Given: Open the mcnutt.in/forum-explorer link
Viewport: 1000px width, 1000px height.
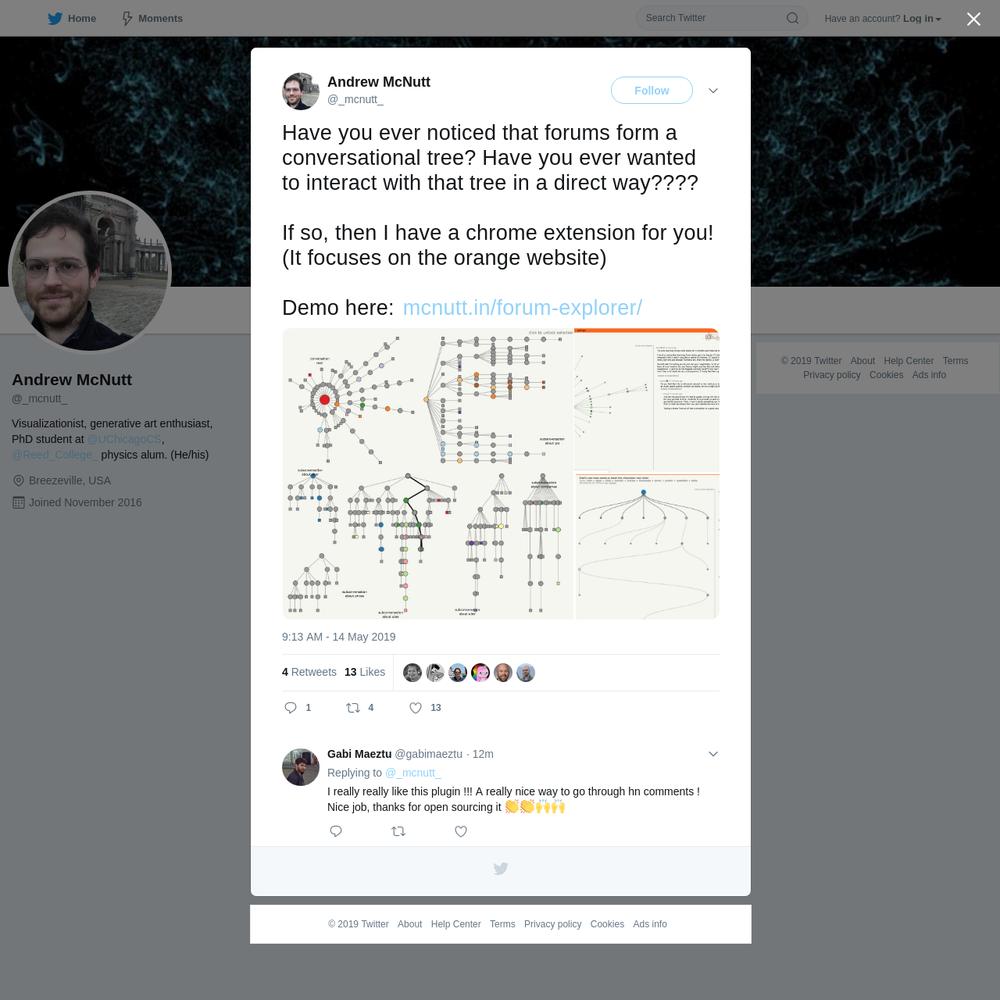Looking at the screenshot, I should pos(522,307).
